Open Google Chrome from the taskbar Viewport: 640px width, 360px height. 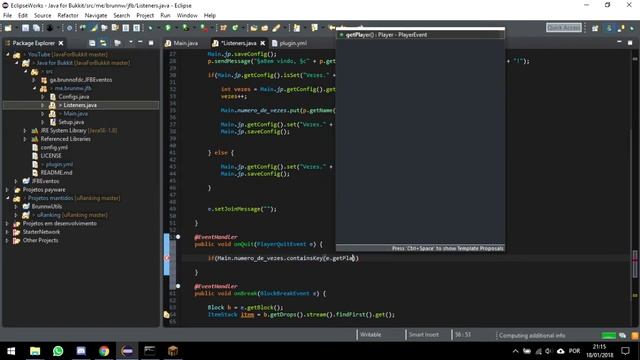click(x=104, y=351)
